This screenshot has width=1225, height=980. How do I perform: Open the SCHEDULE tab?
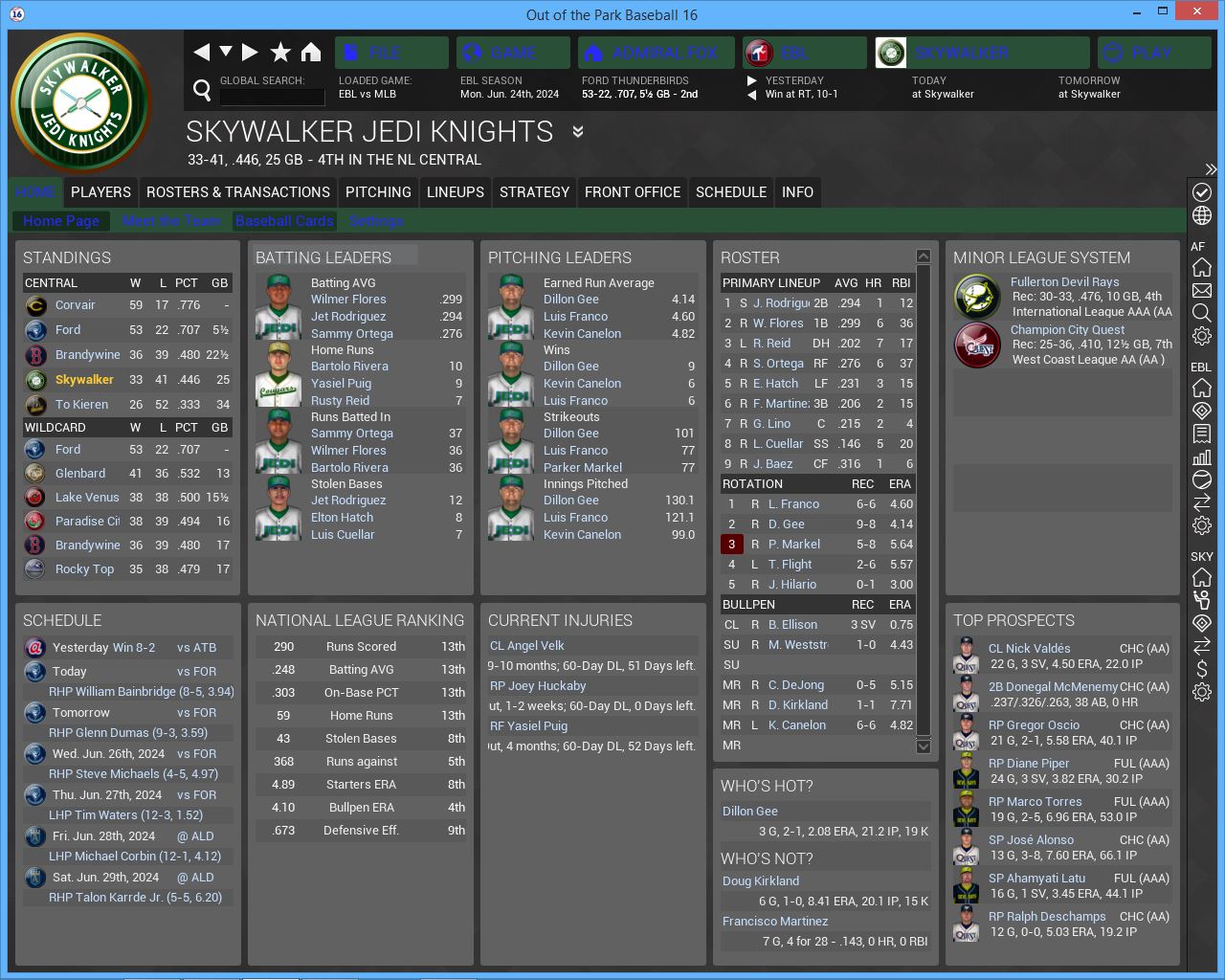pos(731,192)
